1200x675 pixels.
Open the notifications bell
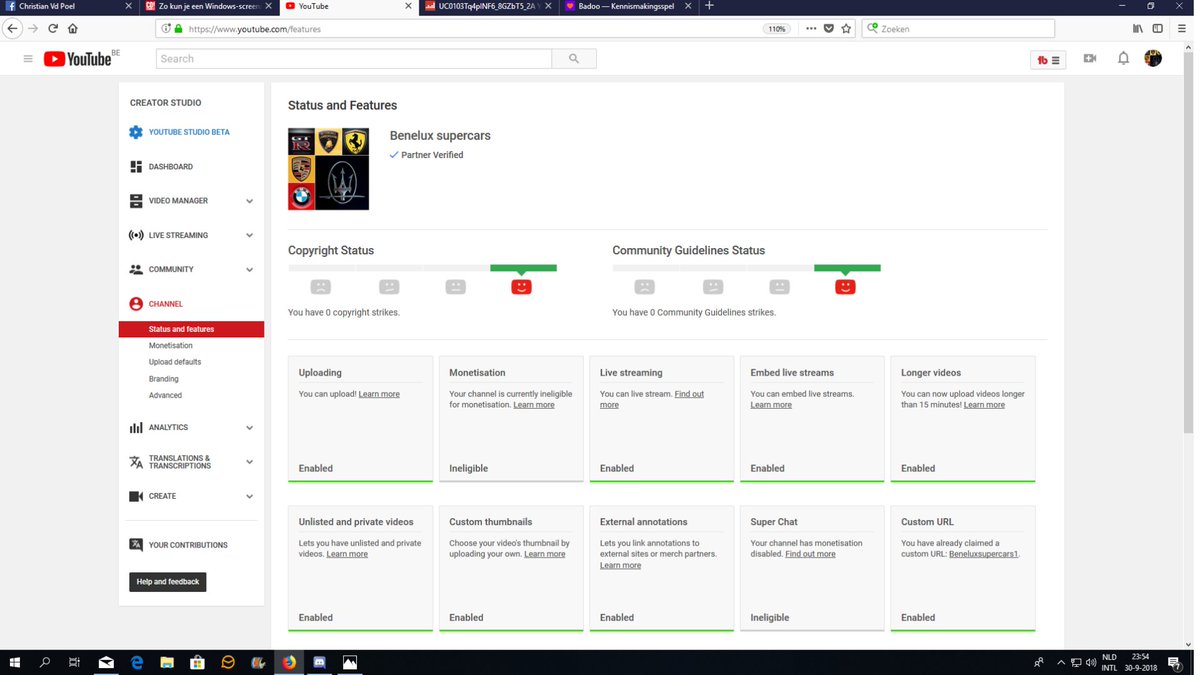point(1123,59)
